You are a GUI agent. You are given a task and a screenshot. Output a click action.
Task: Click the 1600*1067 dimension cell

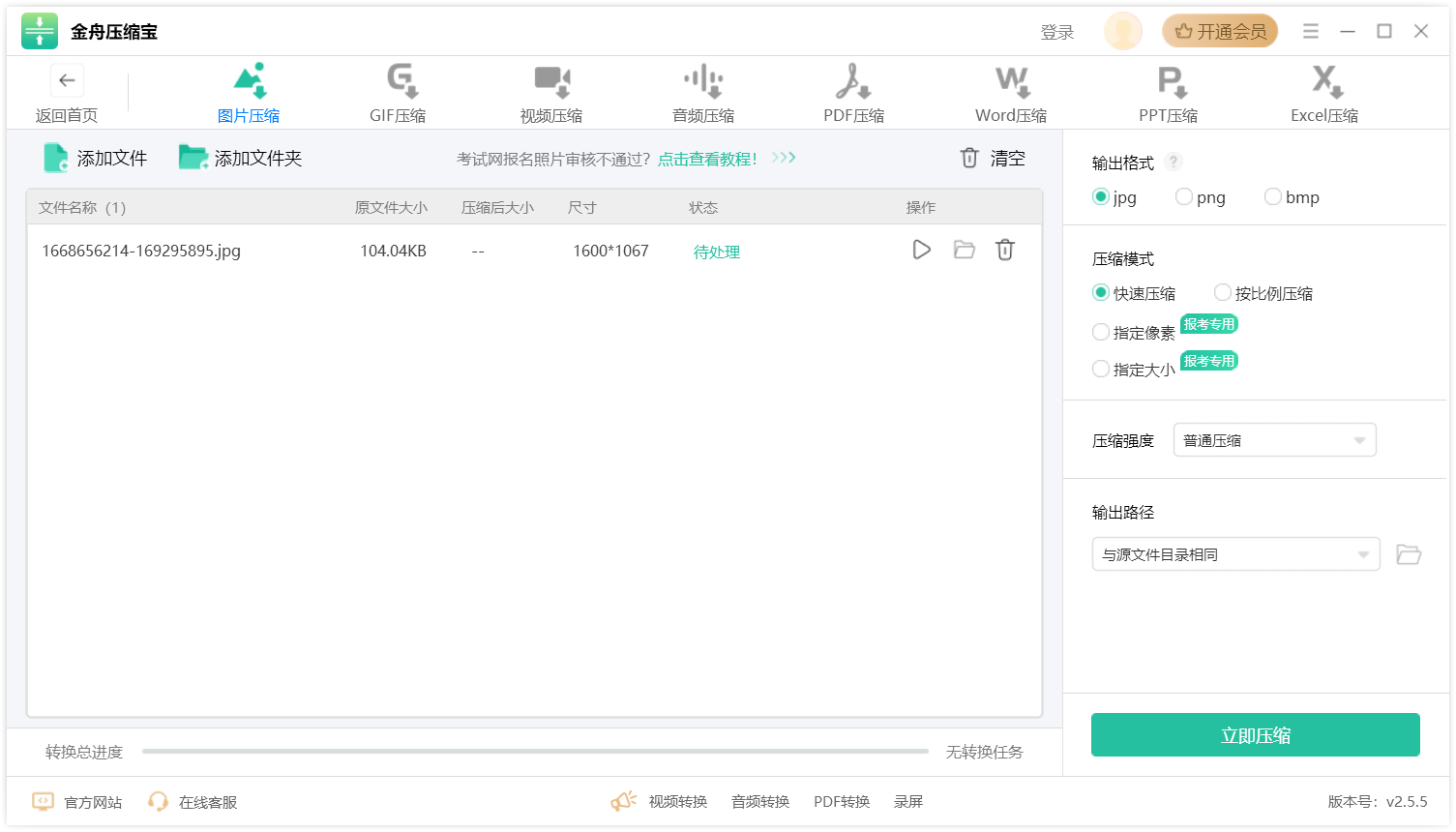(610, 251)
